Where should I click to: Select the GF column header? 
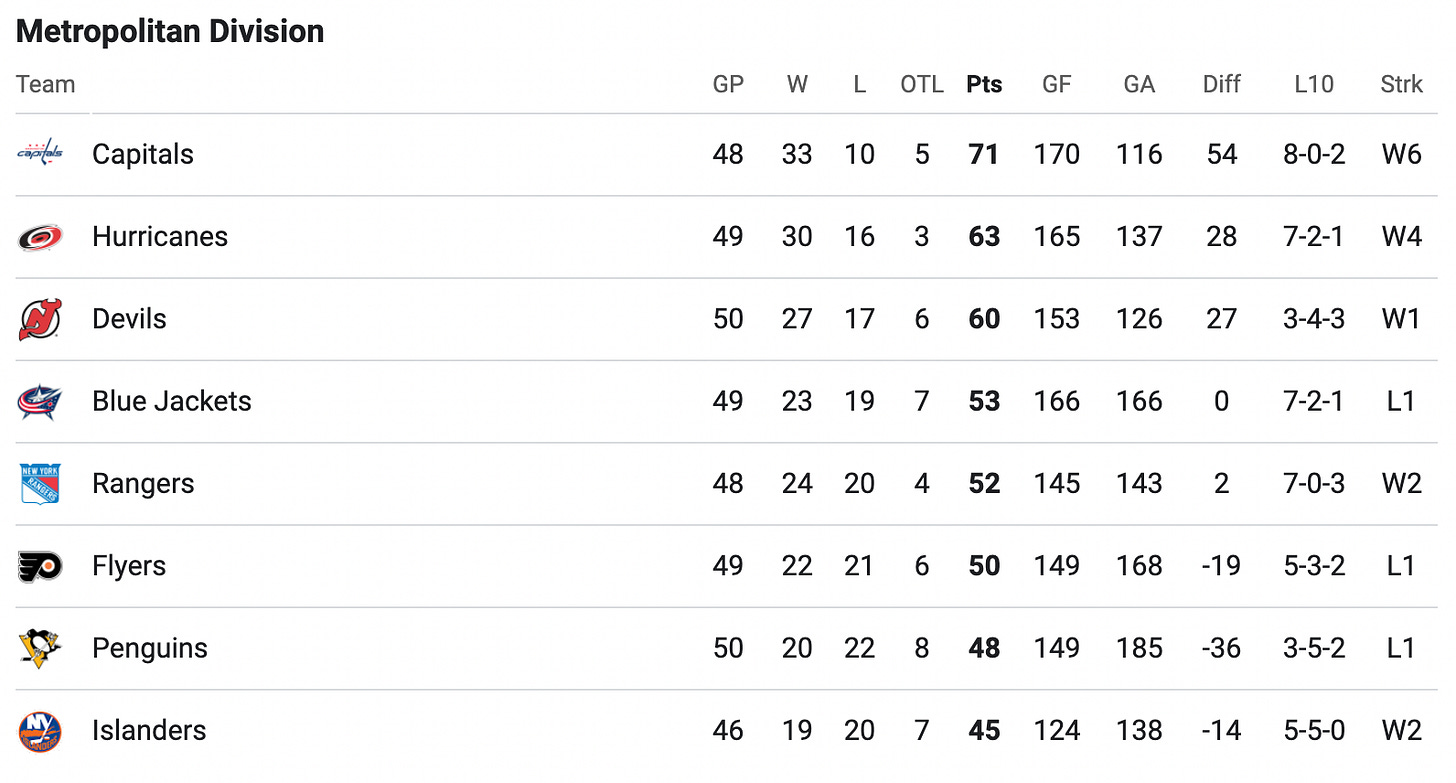(1056, 85)
